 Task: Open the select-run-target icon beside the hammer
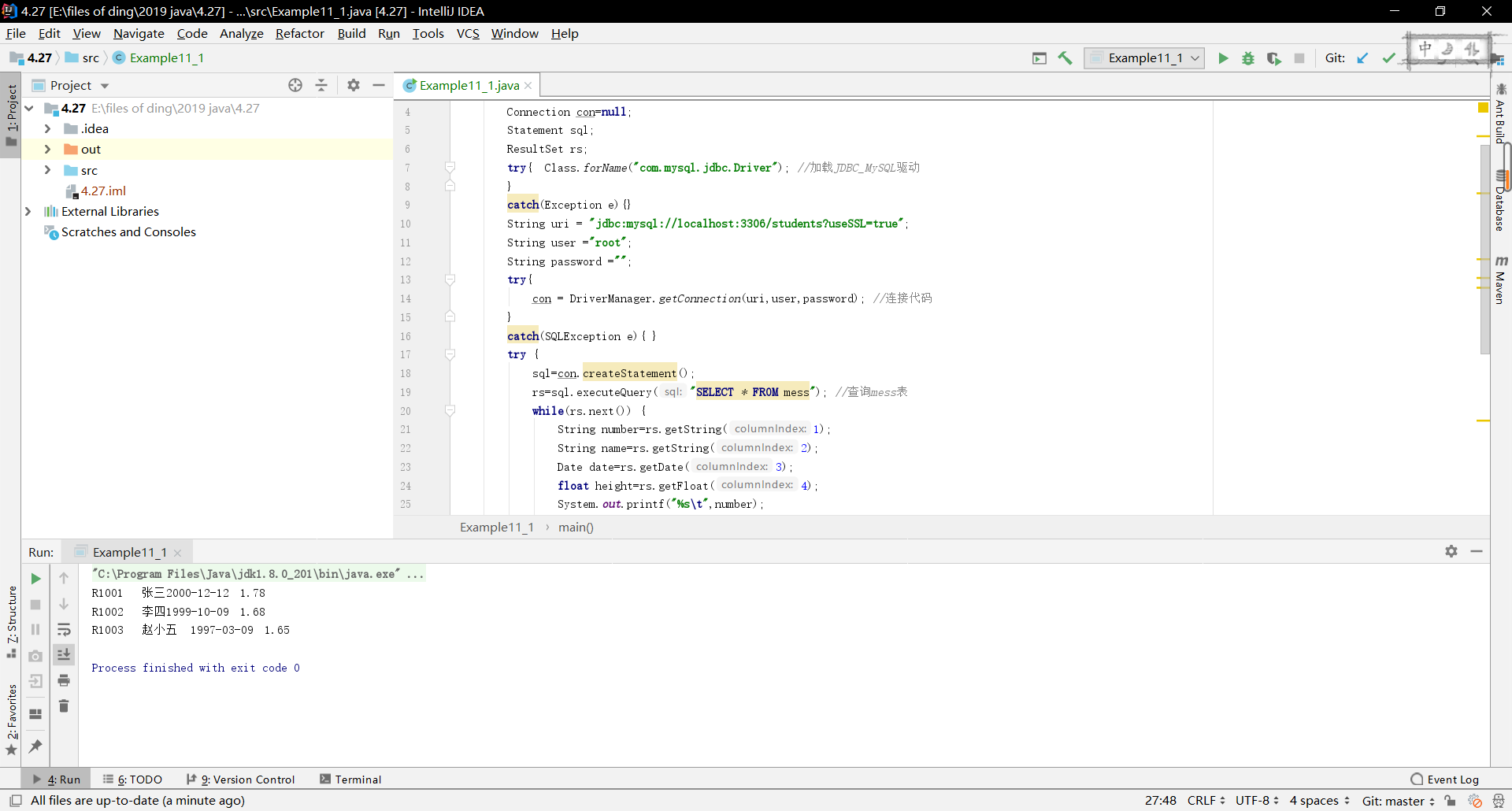point(1039,58)
